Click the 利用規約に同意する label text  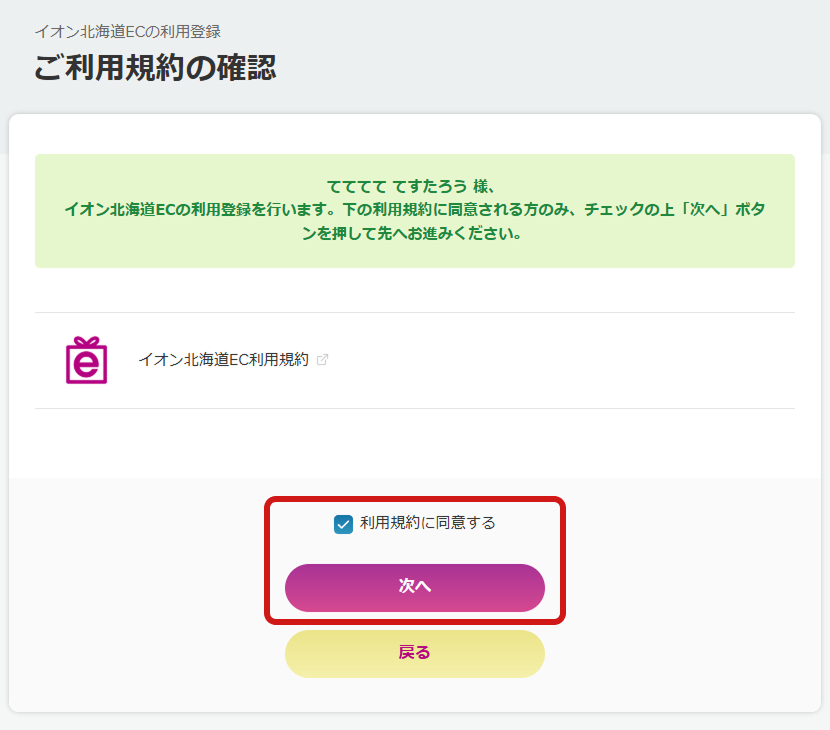coord(427,523)
